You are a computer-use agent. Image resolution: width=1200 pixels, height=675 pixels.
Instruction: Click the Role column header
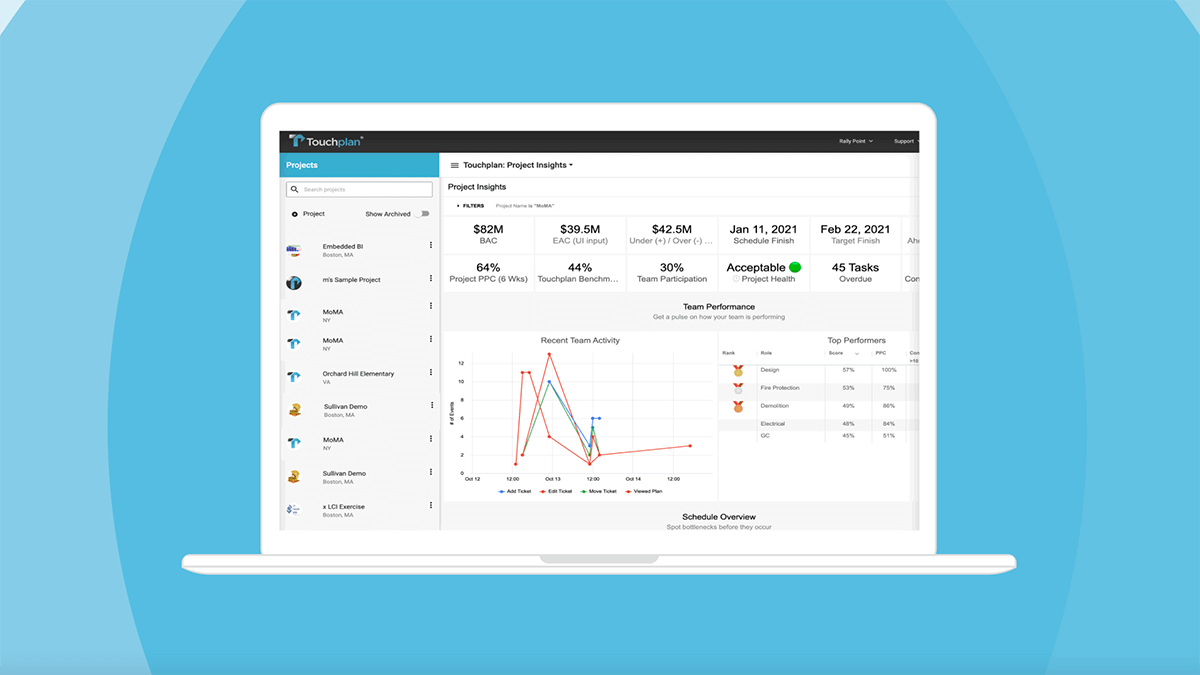[x=766, y=353]
